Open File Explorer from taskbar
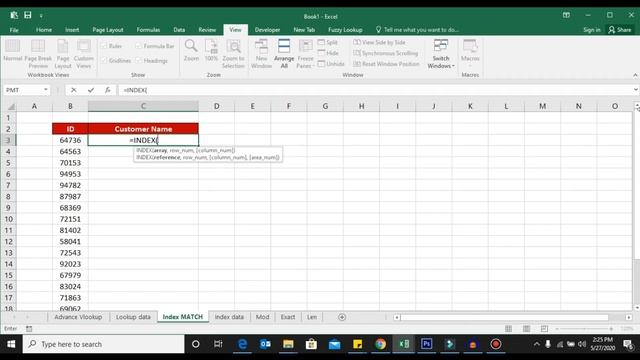The height and width of the screenshot is (360, 640). 288,344
